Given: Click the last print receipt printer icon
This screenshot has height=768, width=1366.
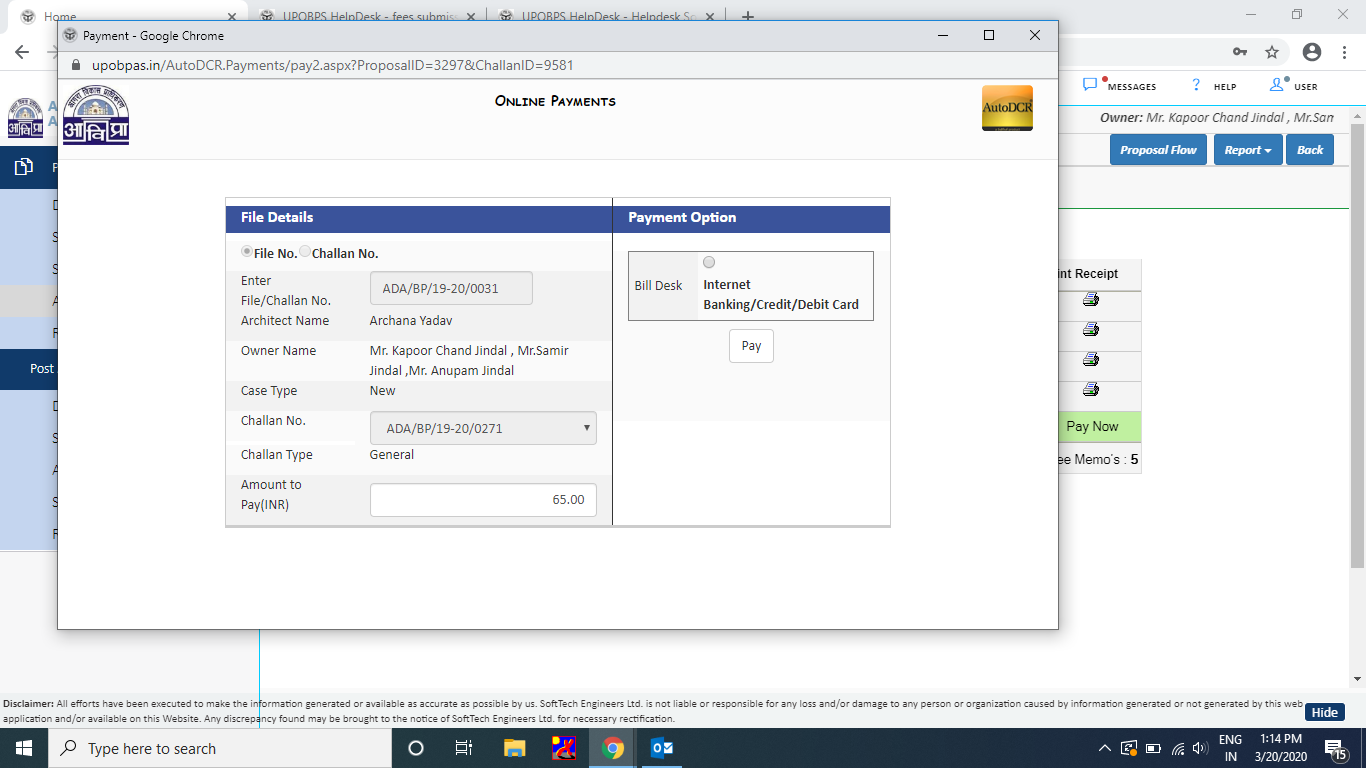Looking at the screenshot, I should 1090,389.
